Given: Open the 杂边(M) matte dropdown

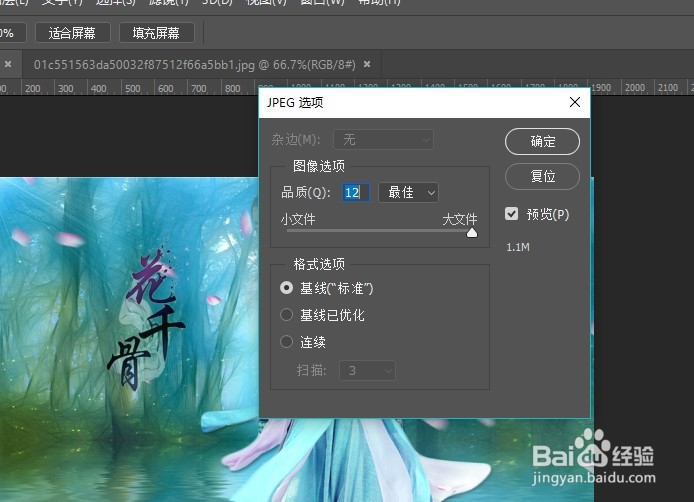Looking at the screenshot, I should [383, 140].
